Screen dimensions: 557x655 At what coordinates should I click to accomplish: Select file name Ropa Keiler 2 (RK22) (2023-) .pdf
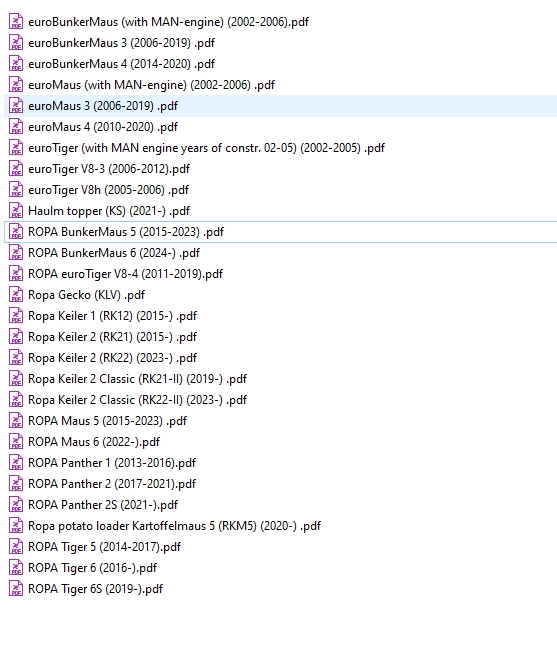(x=112, y=358)
